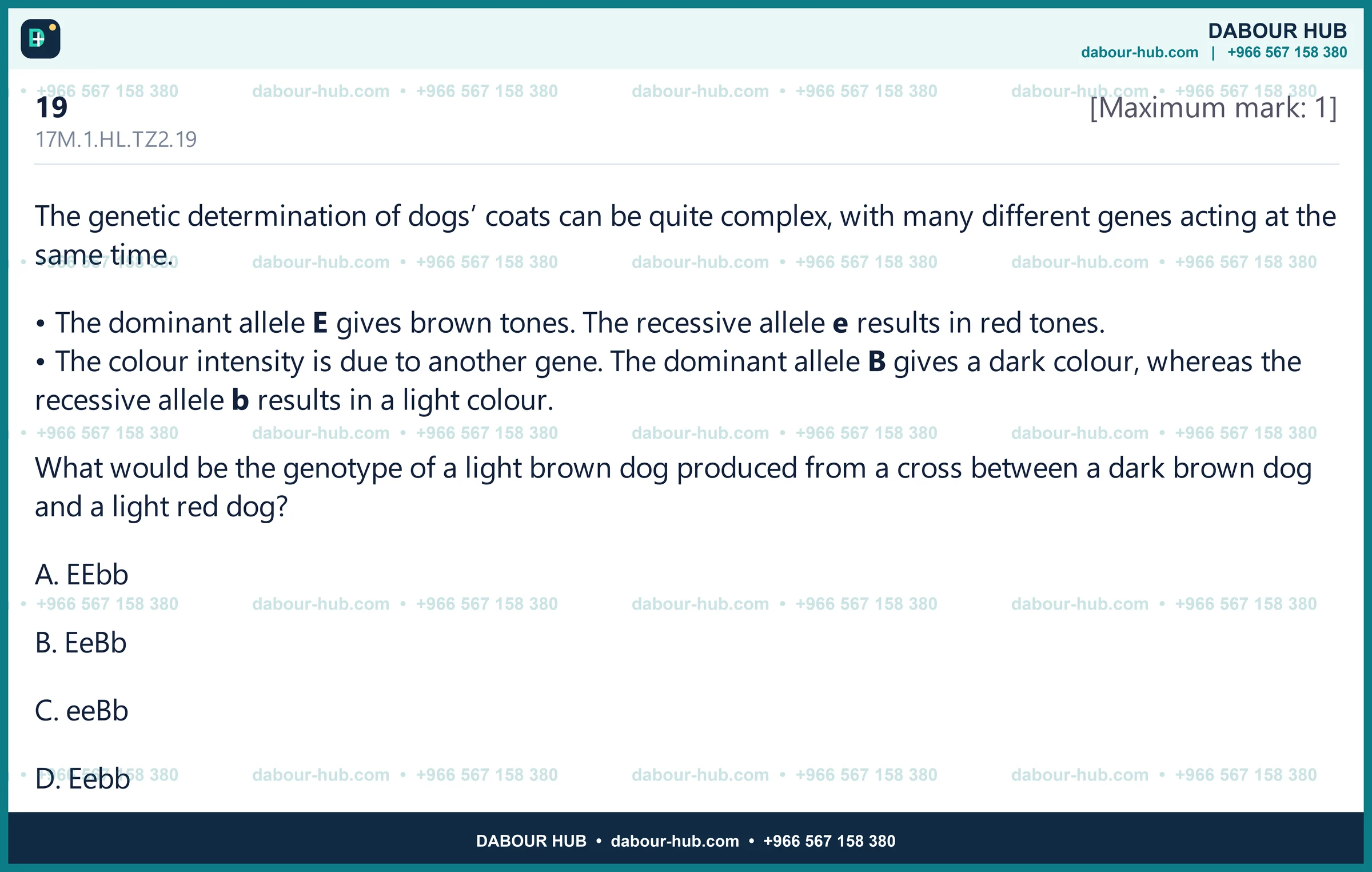Click the bold dominant allele B

877,362
